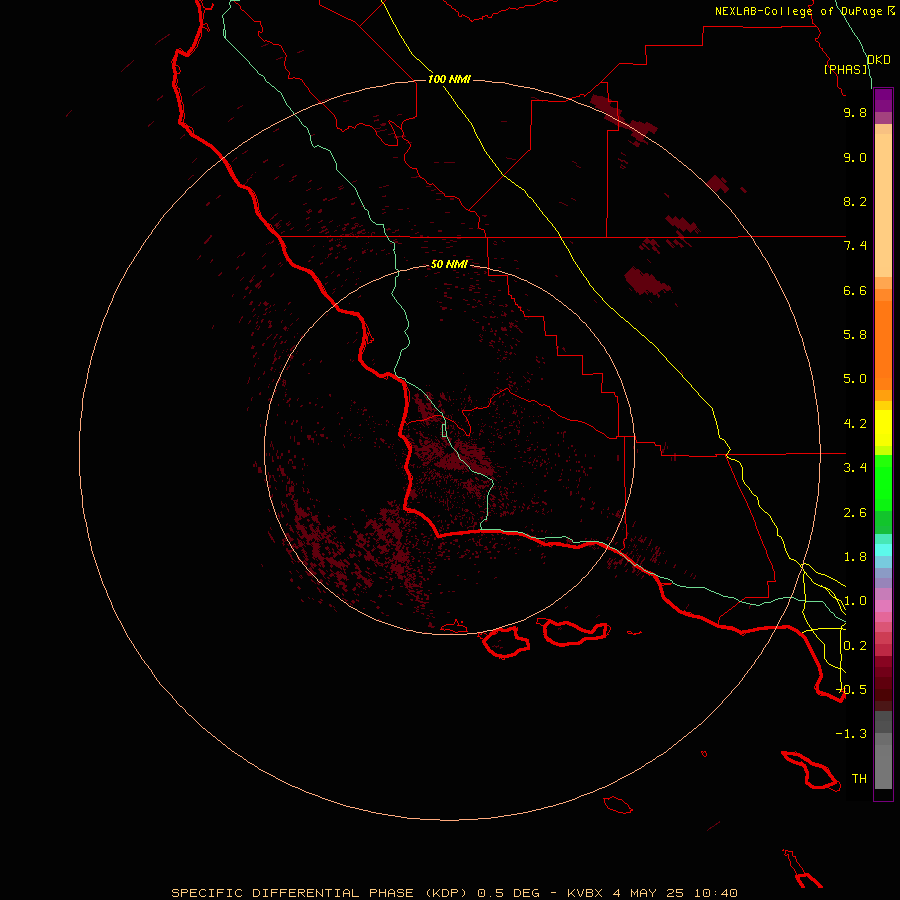
Task: Click the 7.4 value on color scale
Action: [855, 246]
